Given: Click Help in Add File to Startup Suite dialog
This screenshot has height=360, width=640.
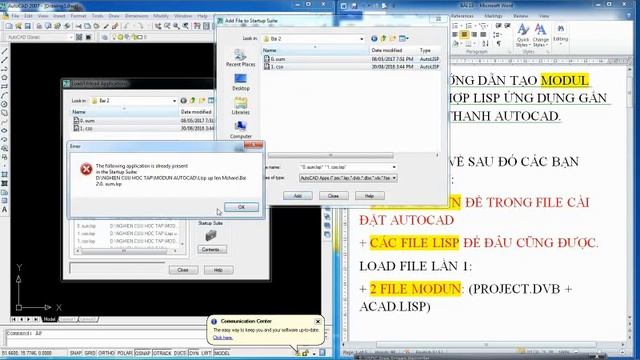Looking at the screenshot, I should pos(369,196).
